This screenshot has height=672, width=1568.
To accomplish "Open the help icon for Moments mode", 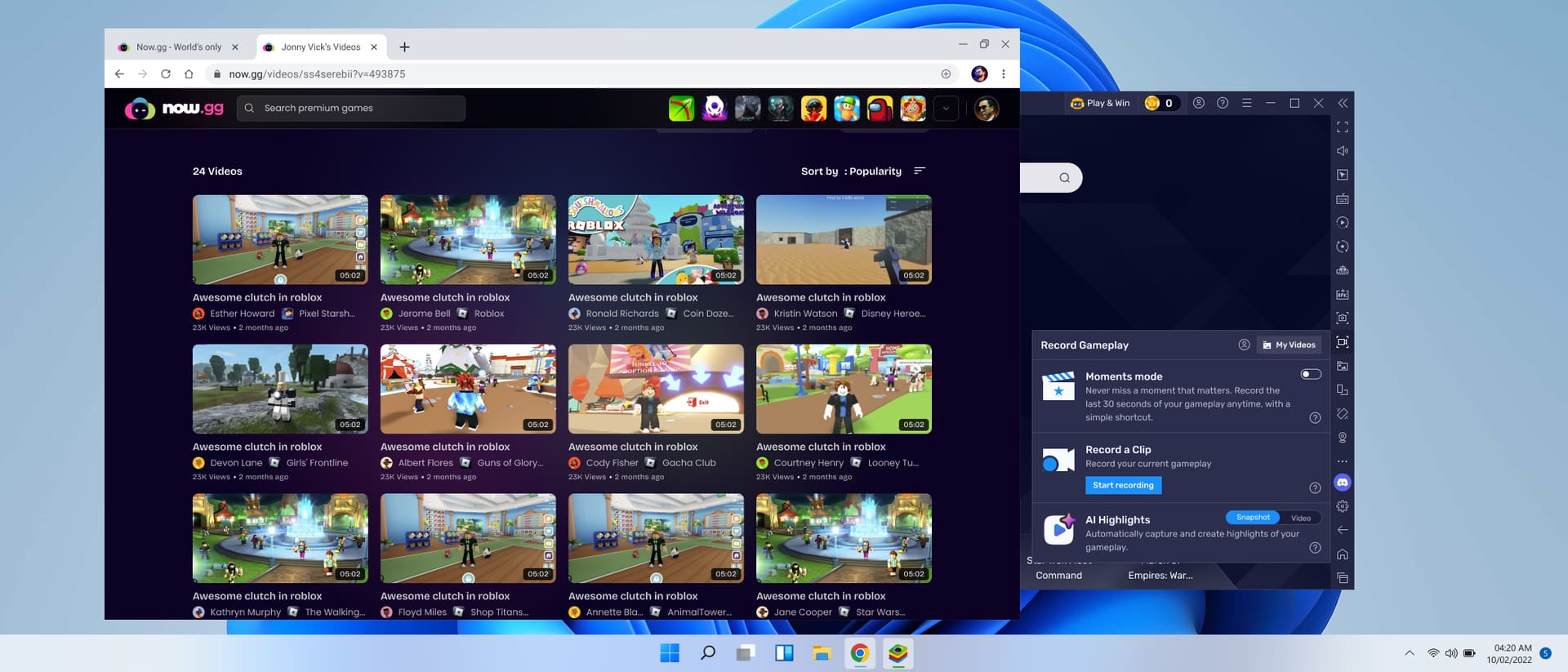I will click(x=1315, y=418).
